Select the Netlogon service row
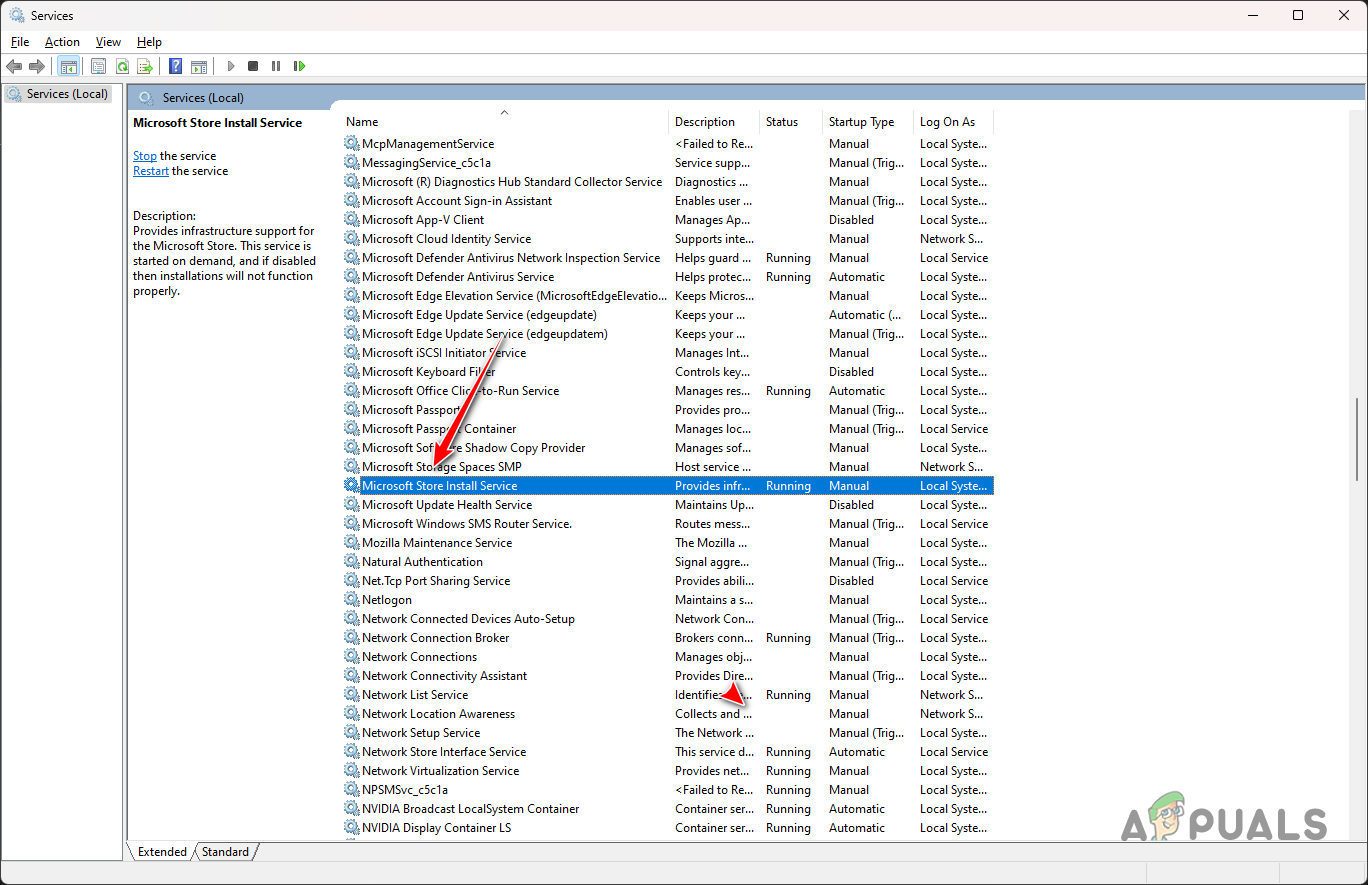Image resolution: width=1368 pixels, height=885 pixels. tap(388, 599)
